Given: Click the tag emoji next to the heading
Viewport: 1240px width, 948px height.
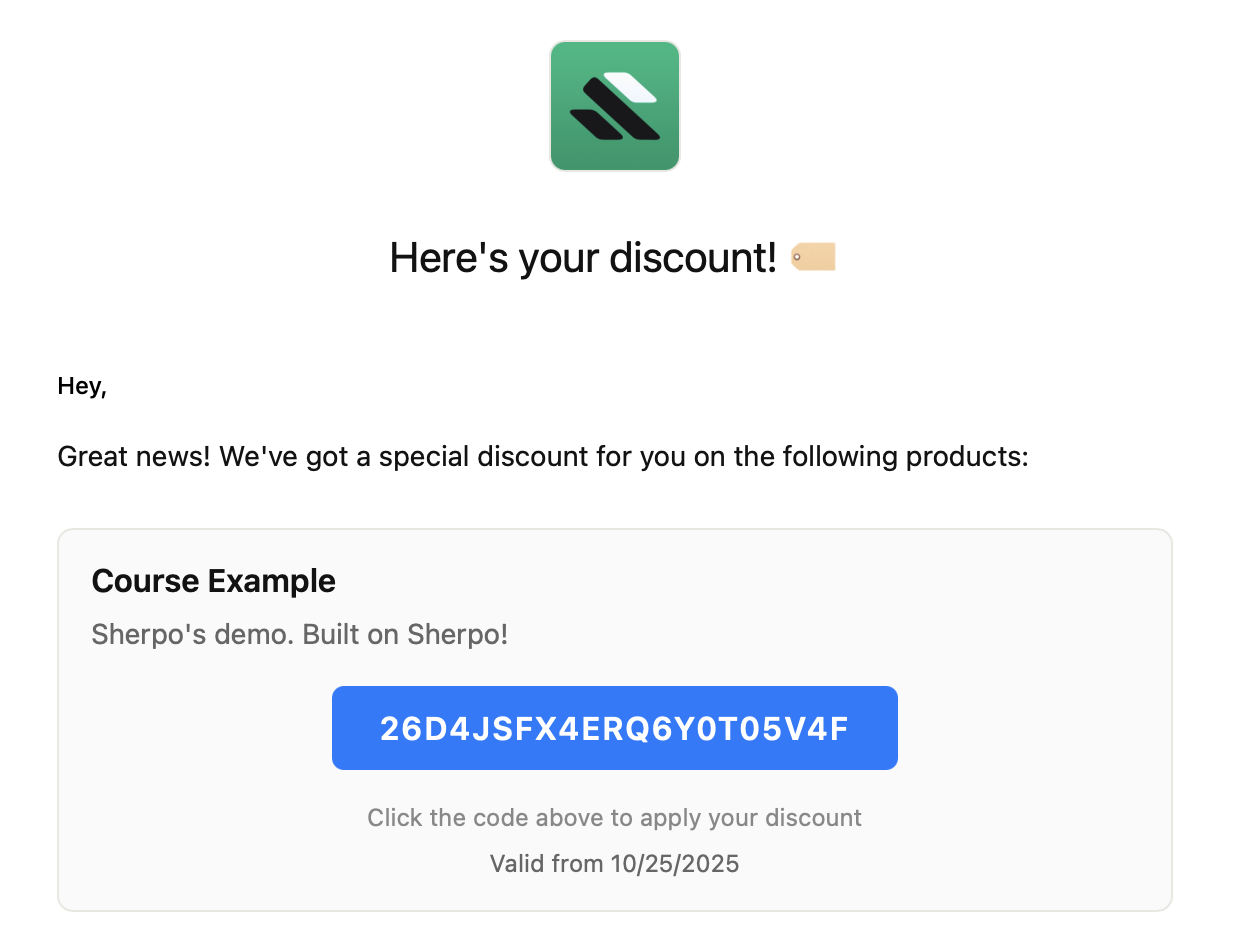Looking at the screenshot, I should [x=812, y=257].
